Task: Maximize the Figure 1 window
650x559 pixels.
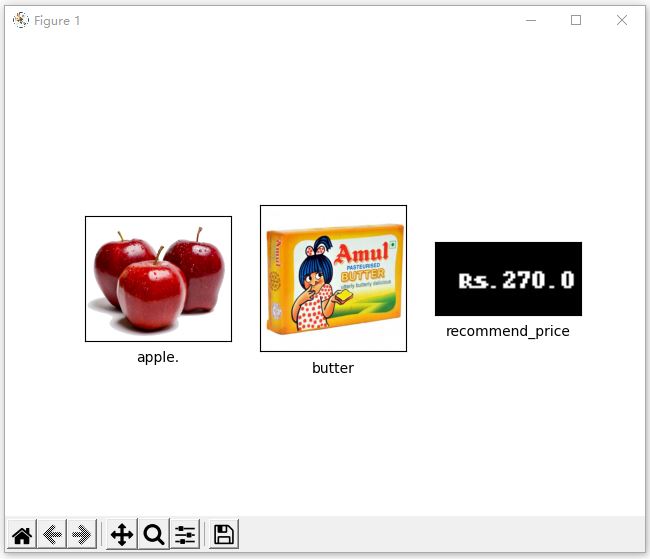Action: tap(576, 20)
